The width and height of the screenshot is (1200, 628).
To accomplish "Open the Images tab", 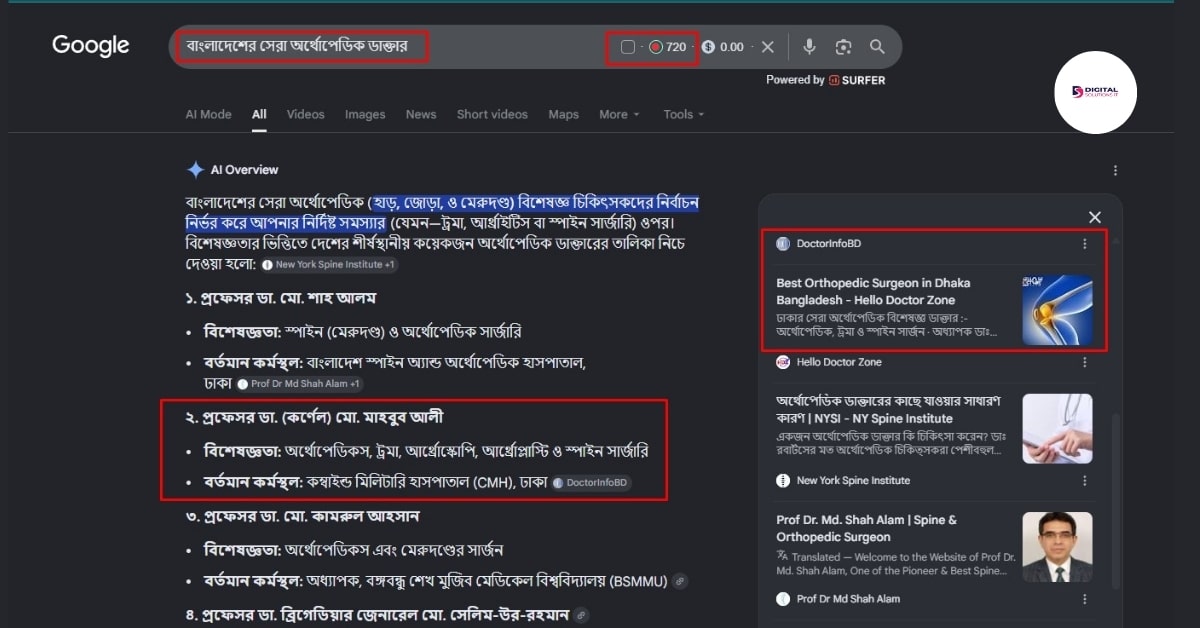I will (x=365, y=114).
